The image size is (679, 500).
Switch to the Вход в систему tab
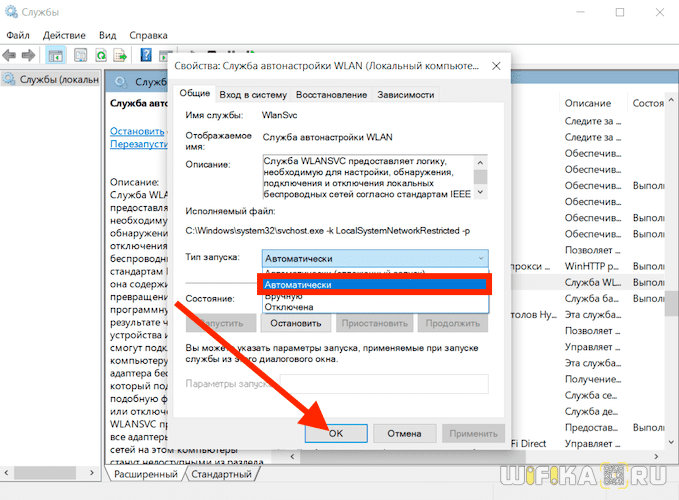pos(253,95)
